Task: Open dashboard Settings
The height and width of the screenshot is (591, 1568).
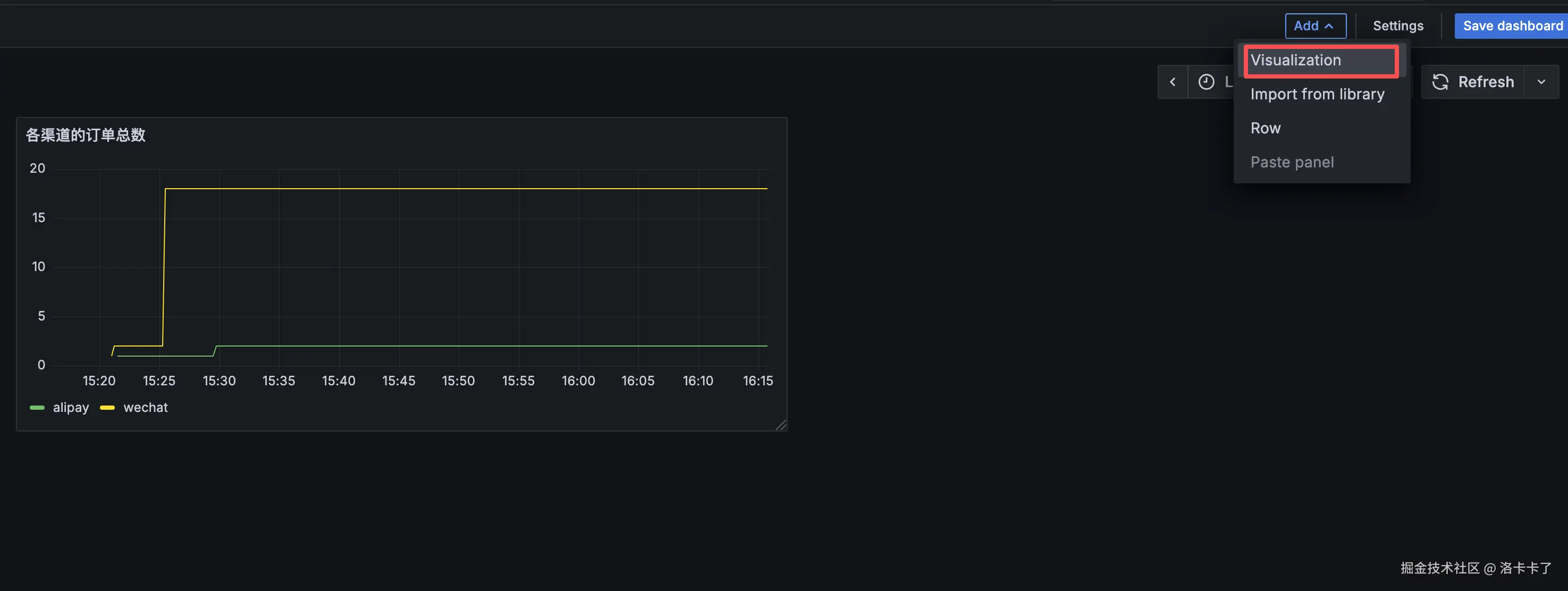Action: click(1397, 26)
